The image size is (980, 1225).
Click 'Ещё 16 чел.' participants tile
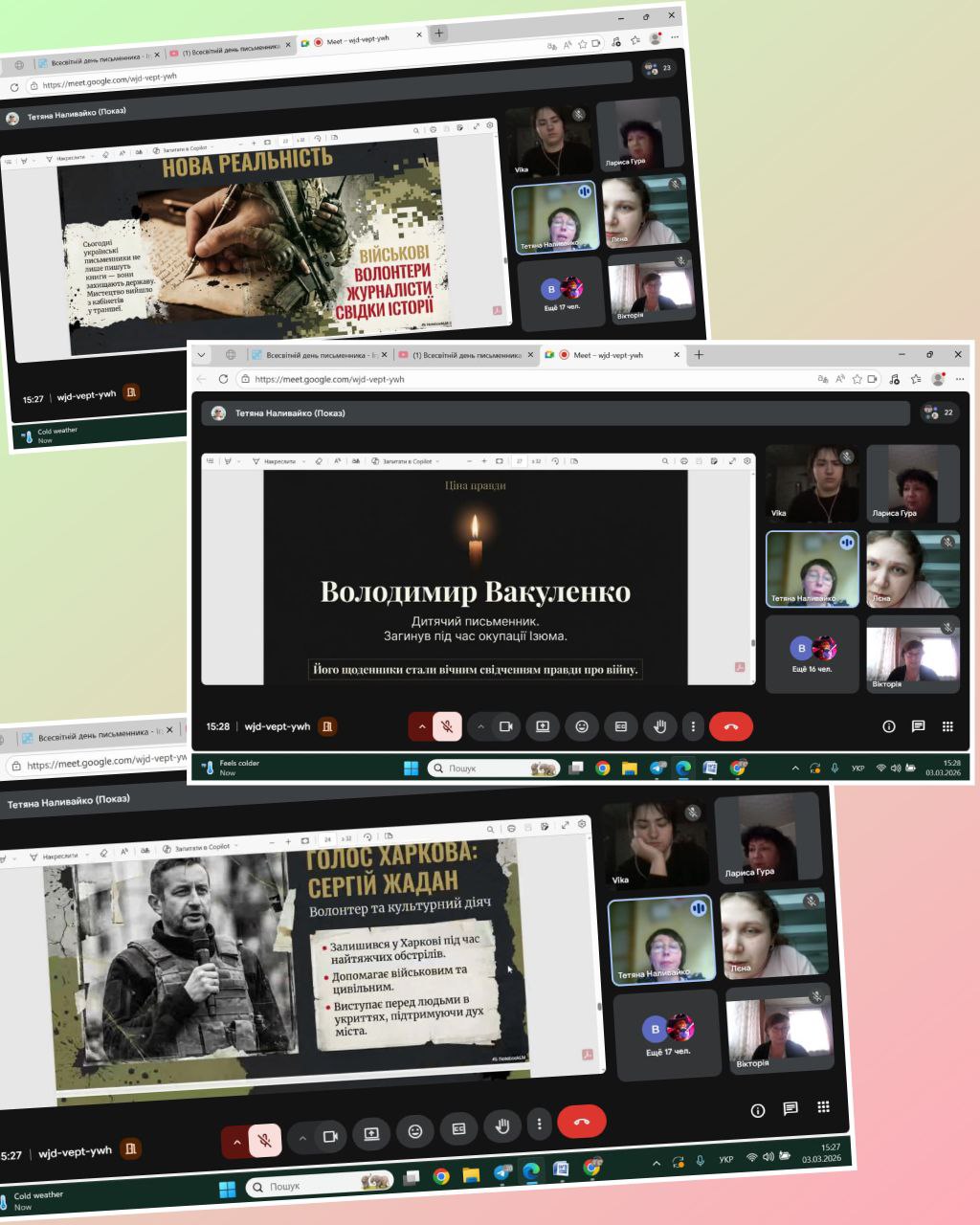(x=812, y=655)
